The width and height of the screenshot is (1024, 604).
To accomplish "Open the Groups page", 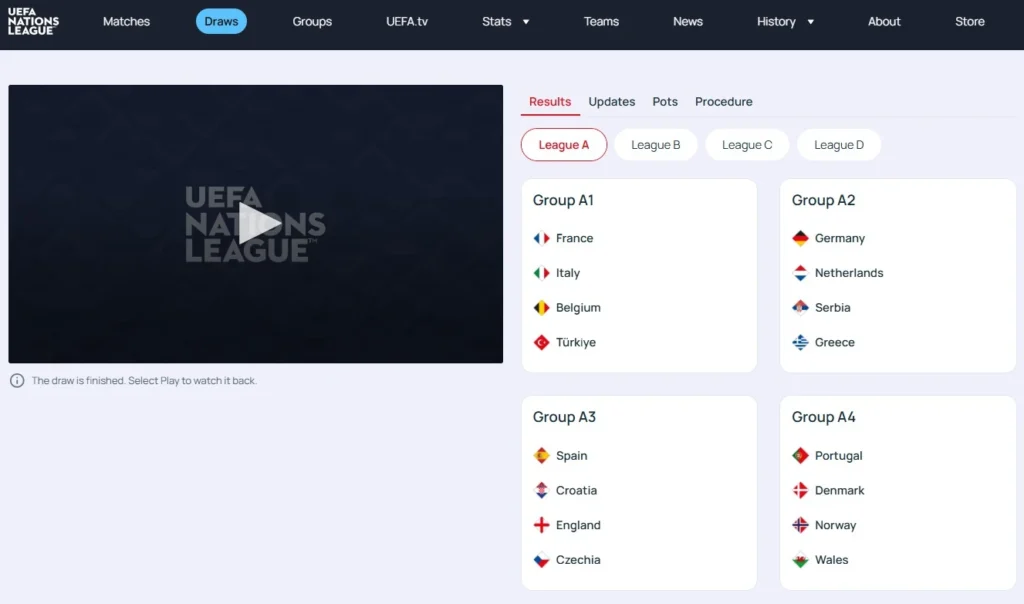I will (x=312, y=22).
